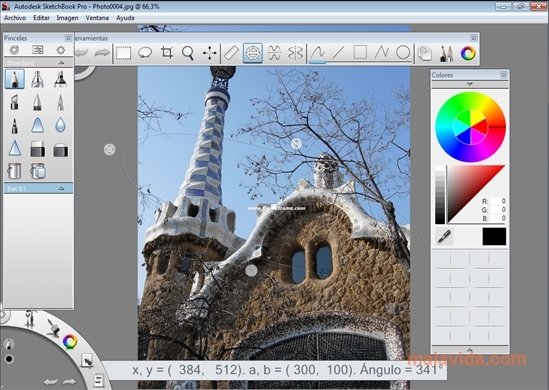
Task: Select the chisel-tip pen brush
Action: pos(14,102)
